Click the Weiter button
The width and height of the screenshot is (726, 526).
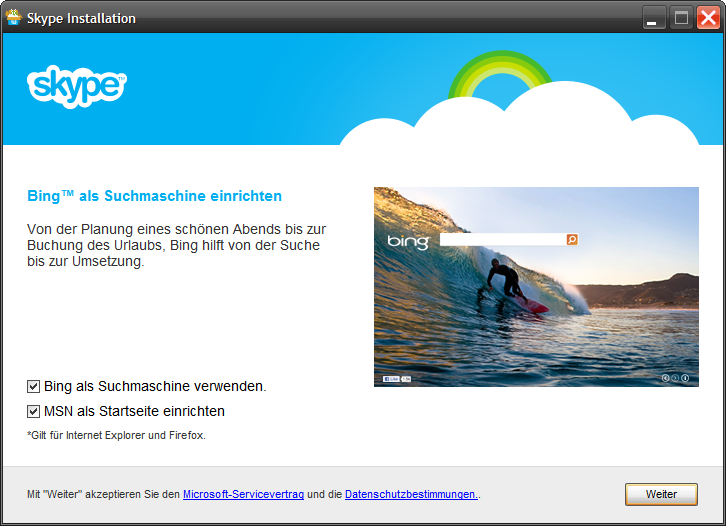[x=661, y=495]
